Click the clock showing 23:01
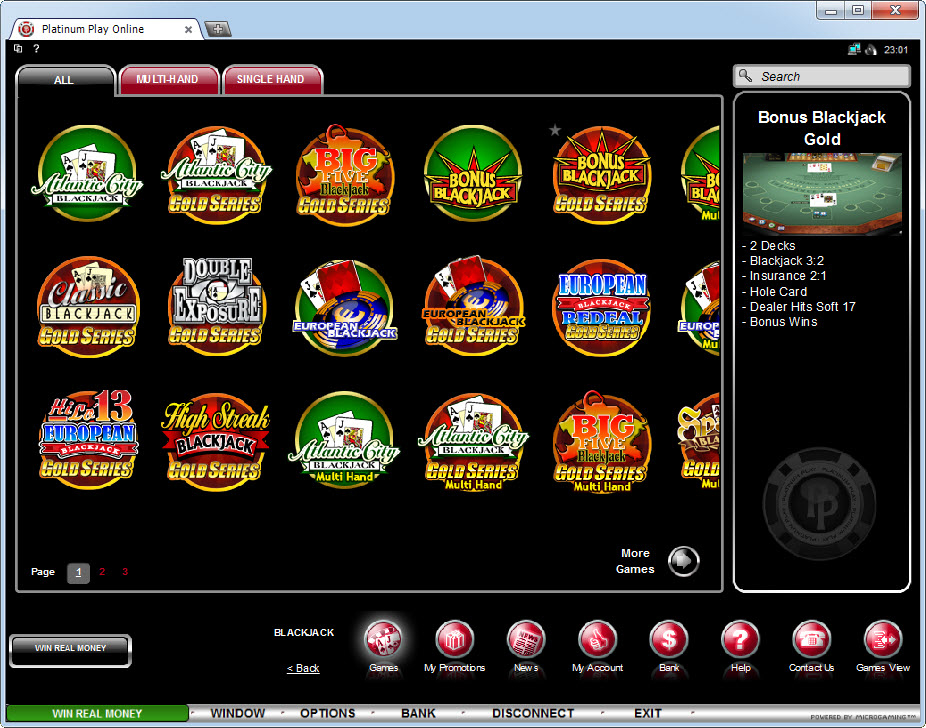The width and height of the screenshot is (926, 728). click(896, 50)
